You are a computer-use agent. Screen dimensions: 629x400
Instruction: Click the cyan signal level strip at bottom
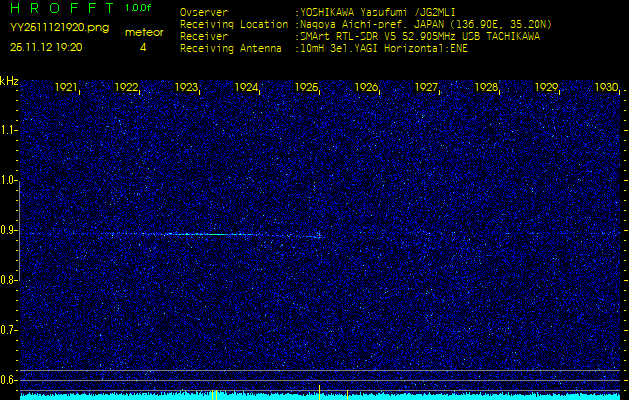click(320, 397)
